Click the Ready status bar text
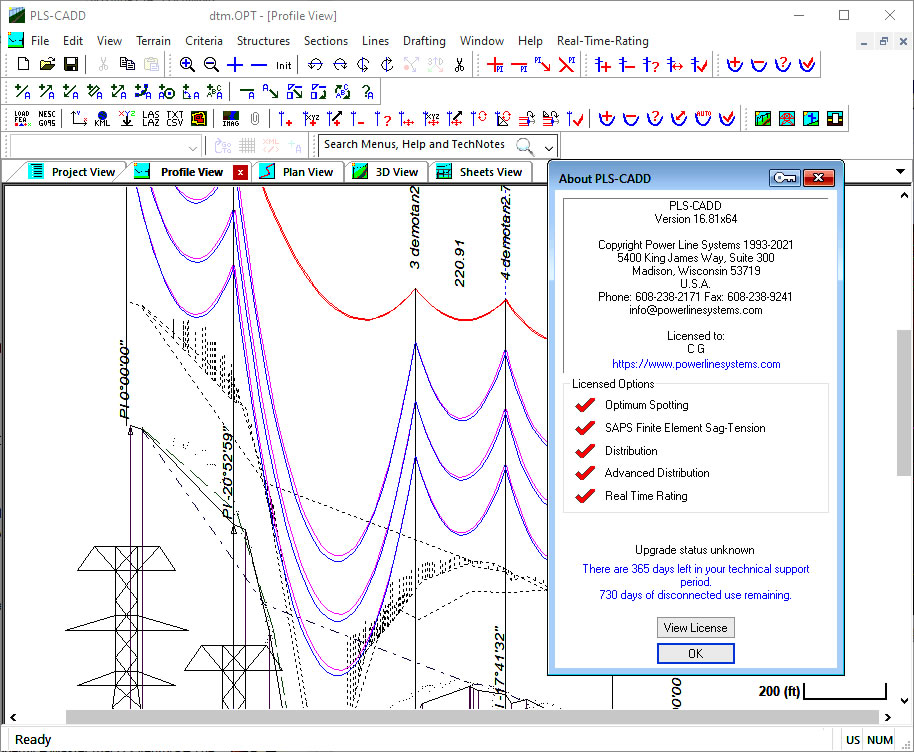 click(x=33, y=740)
